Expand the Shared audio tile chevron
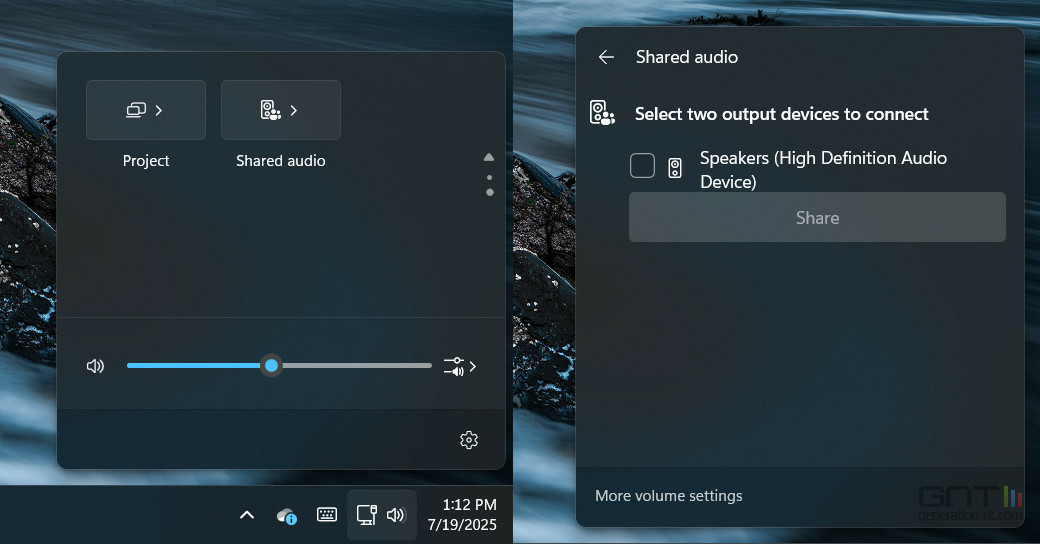 [294, 110]
